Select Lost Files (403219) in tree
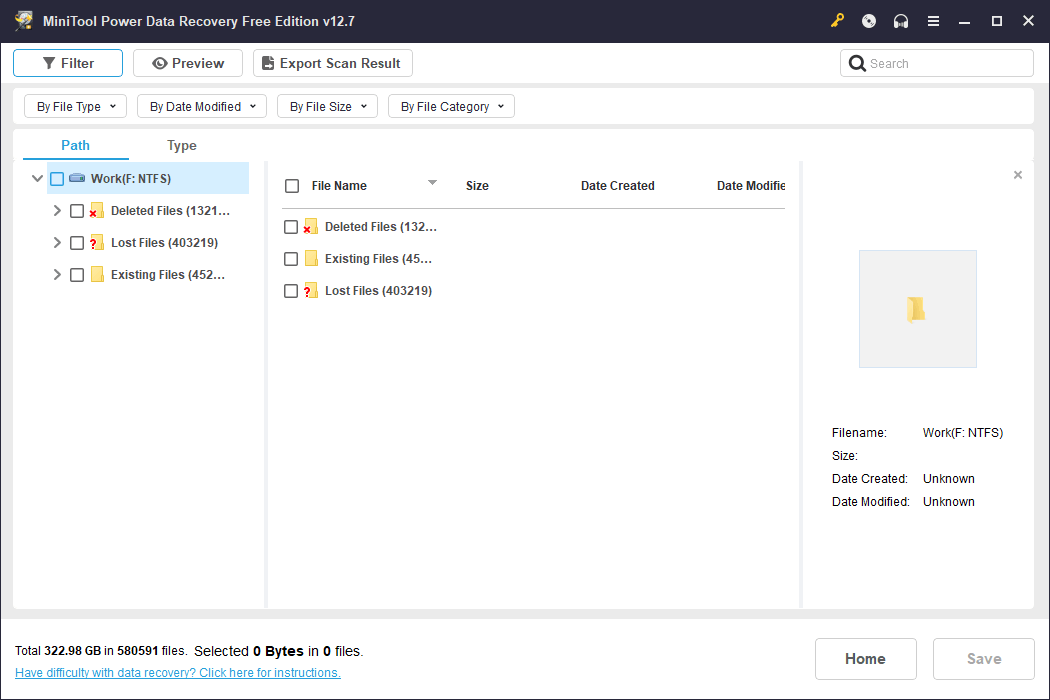This screenshot has width=1050, height=700. 165,242
